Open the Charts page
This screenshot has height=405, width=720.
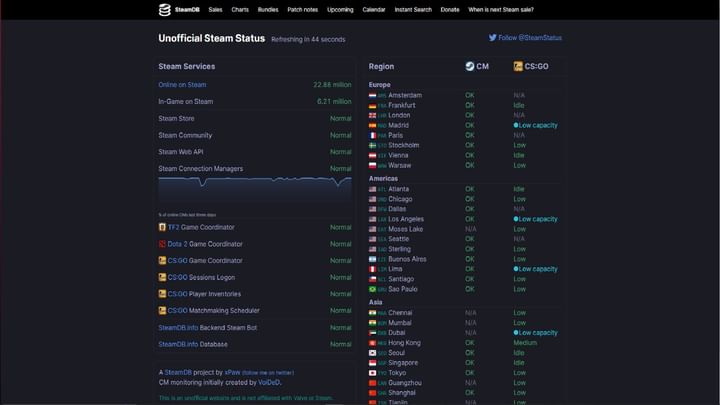(x=240, y=10)
